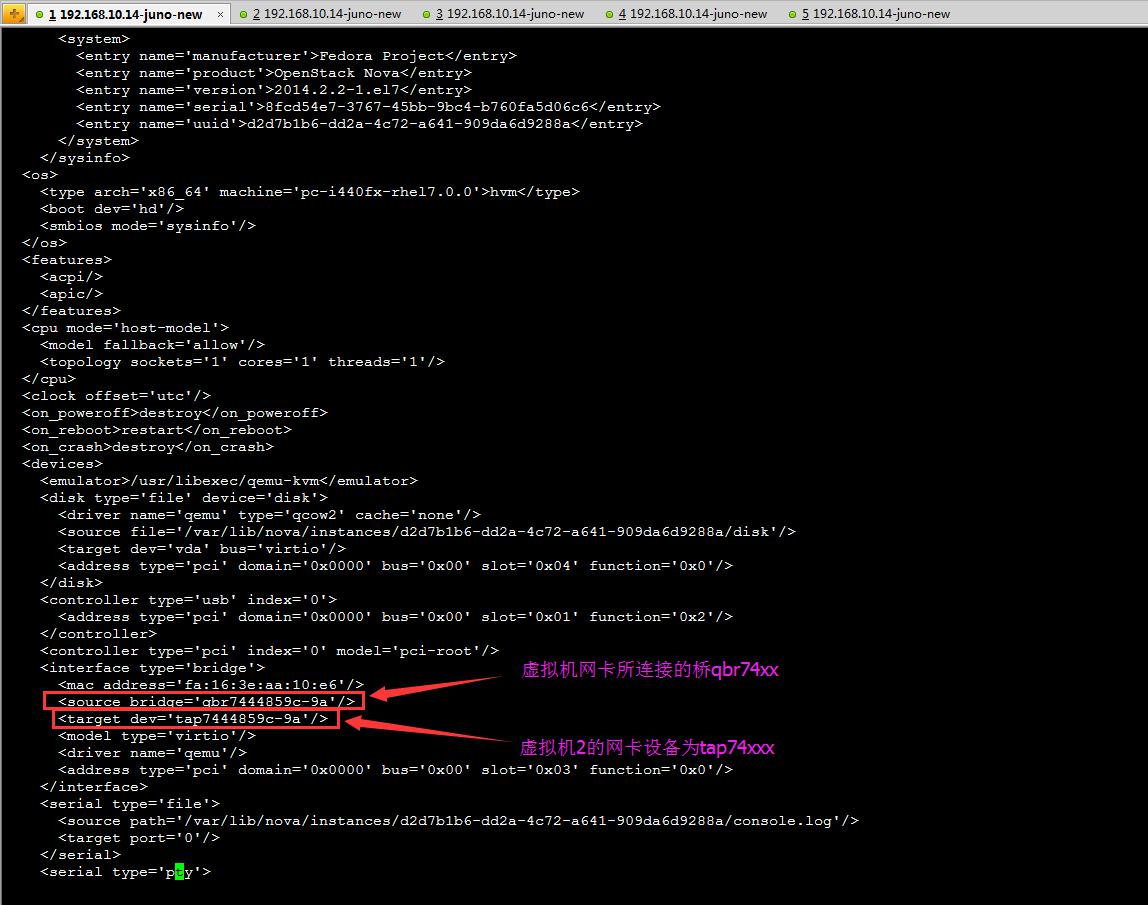Click the orange new session plus icon

(15, 13)
